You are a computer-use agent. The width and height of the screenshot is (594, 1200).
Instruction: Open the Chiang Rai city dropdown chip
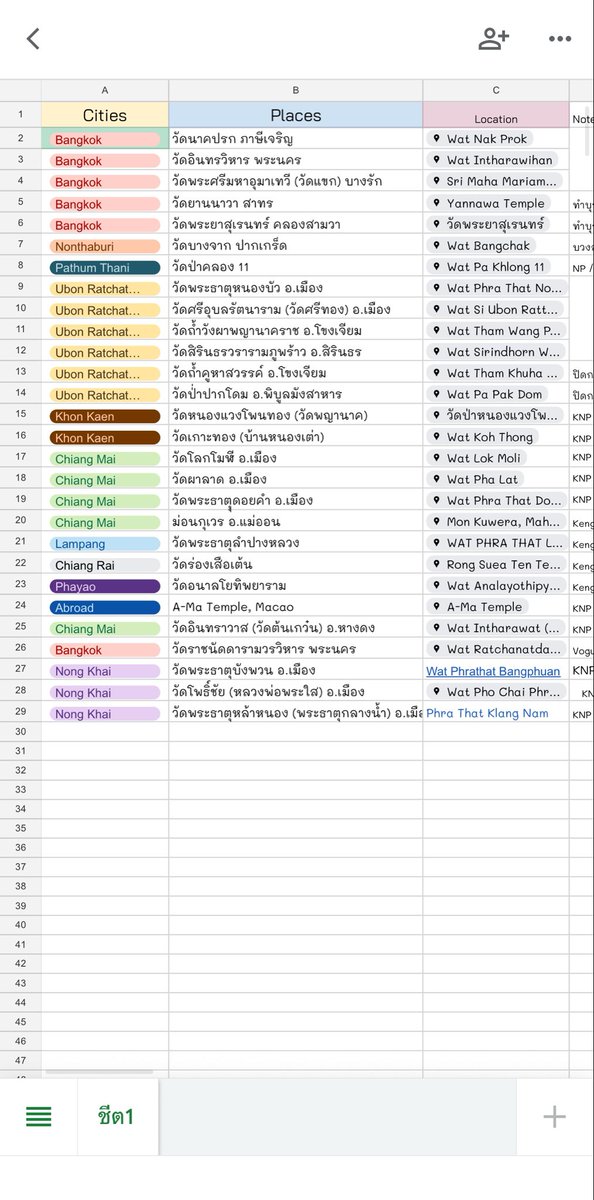(105, 566)
